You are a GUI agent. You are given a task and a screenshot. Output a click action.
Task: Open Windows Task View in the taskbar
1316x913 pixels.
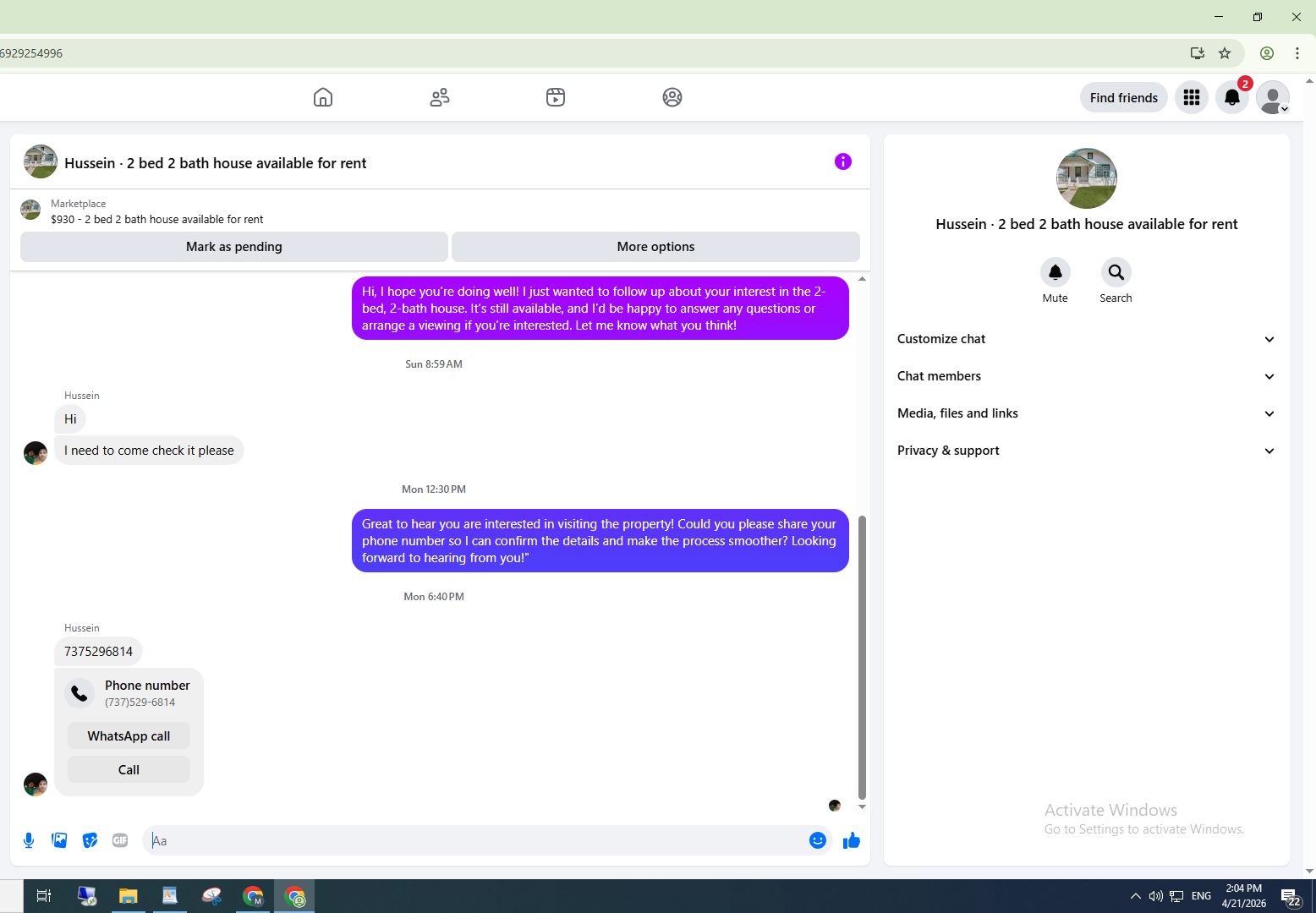click(x=44, y=896)
